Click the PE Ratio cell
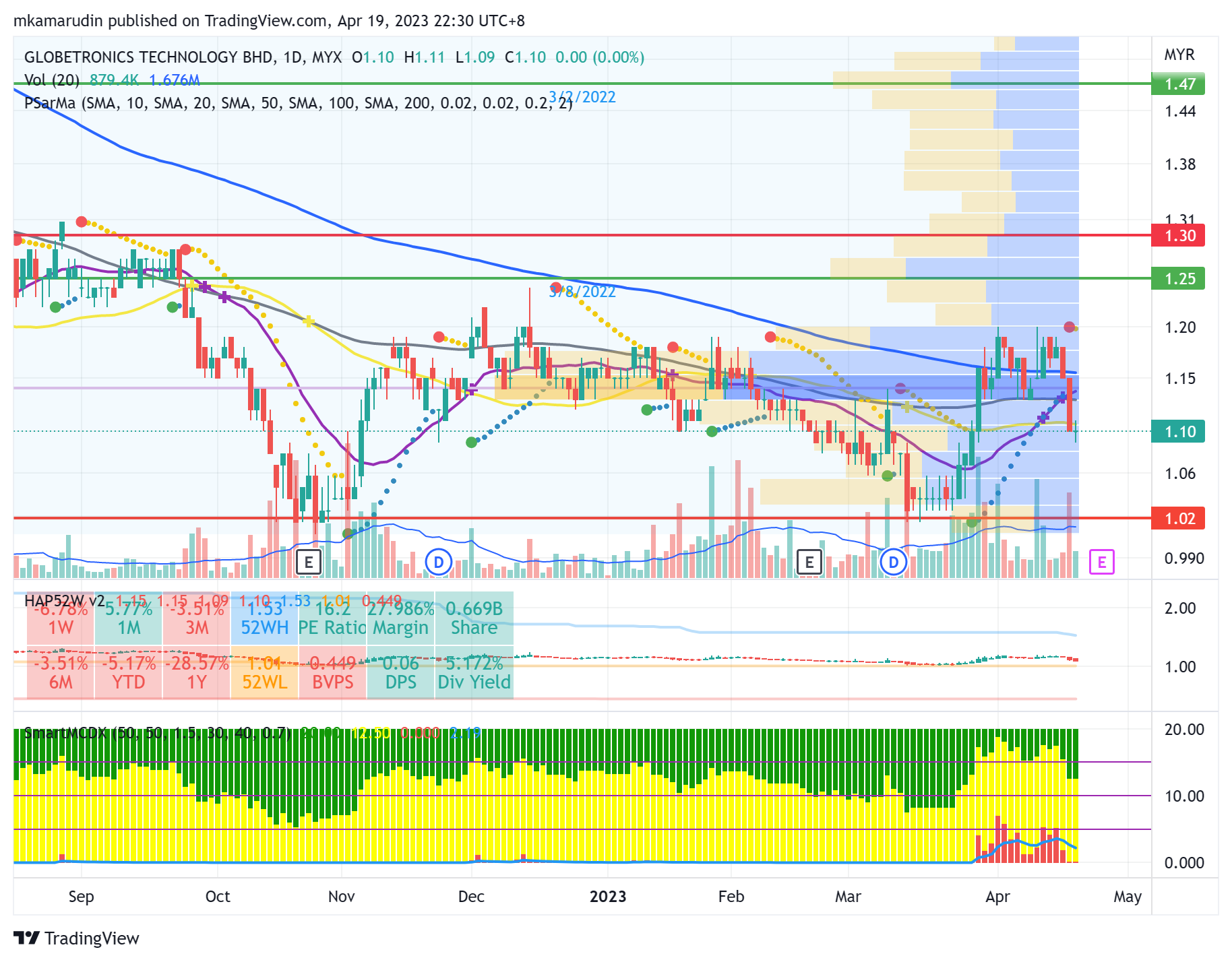The image size is (1232, 962). (333, 618)
